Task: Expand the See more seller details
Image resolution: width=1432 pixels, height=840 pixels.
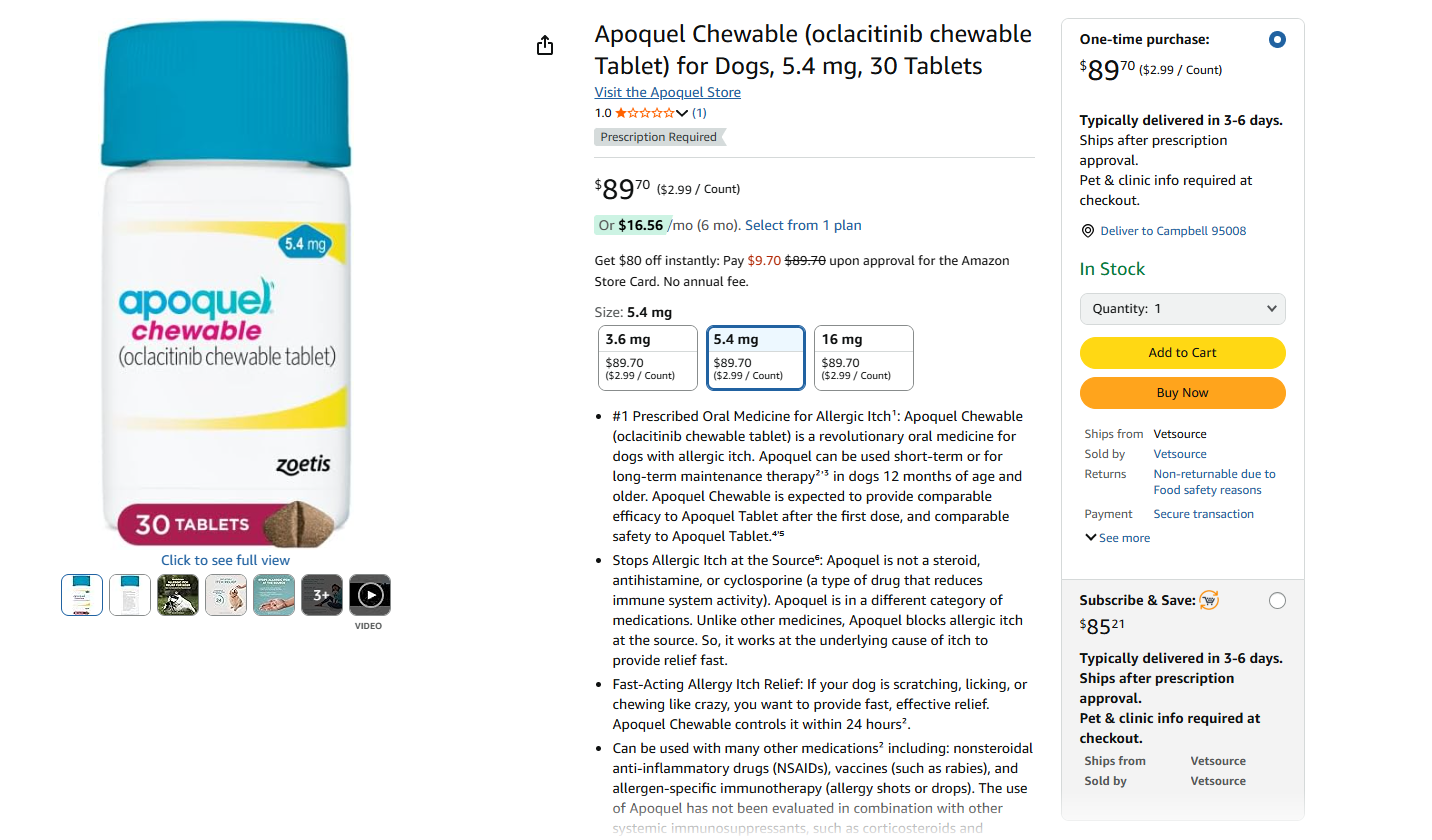Action: 1117,538
